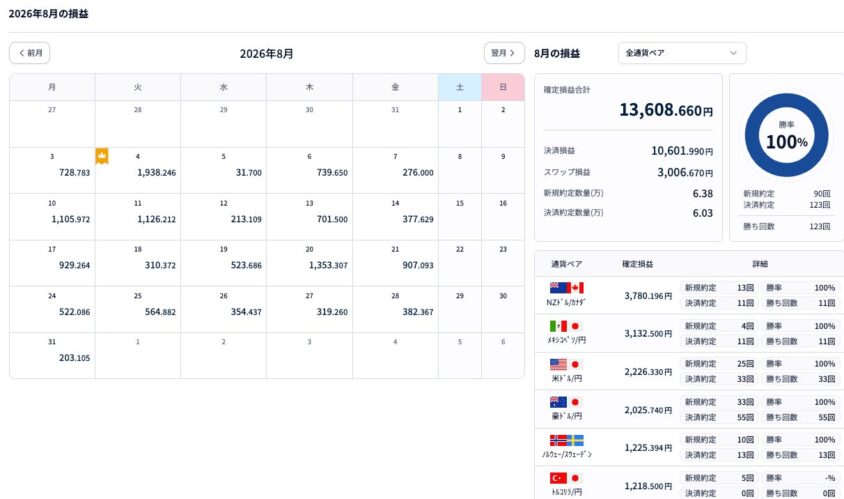Click NZドル/カナダ profit 3,780.196円
Image resolution: width=844 pixels, height=499 pixels.
[648, 296]
